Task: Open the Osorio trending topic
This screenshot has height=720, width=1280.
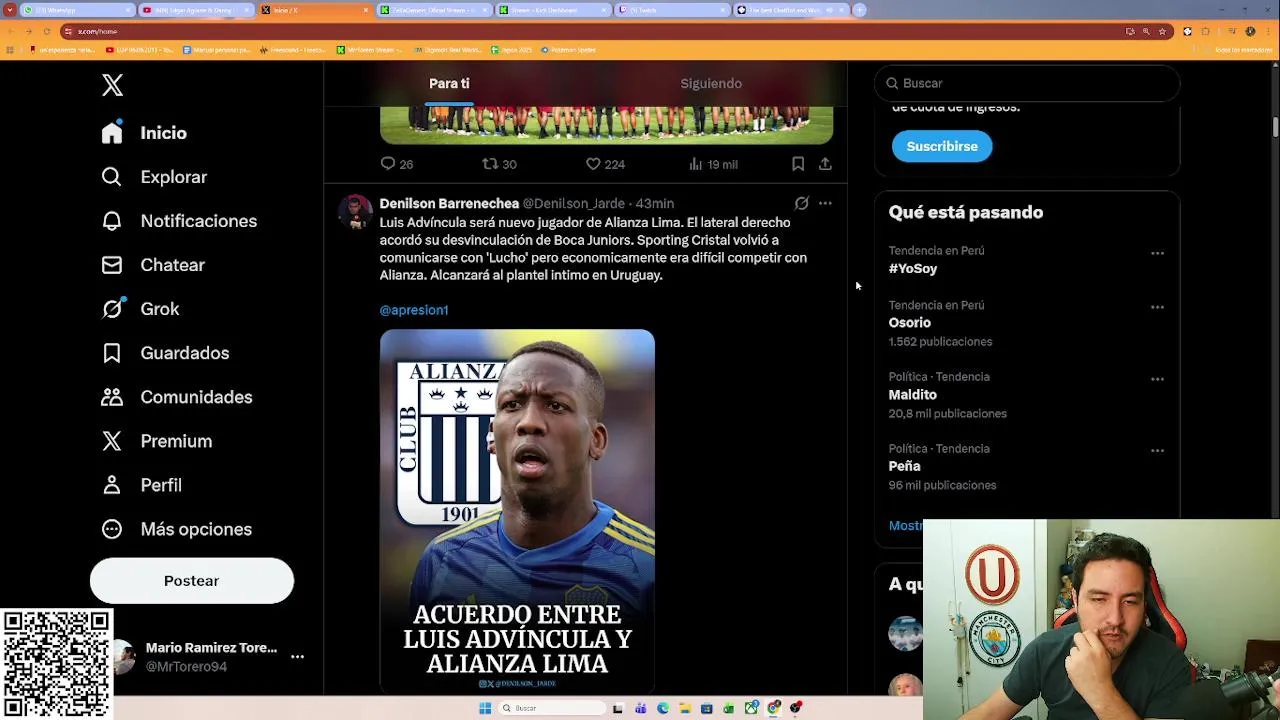Action: point(910,323)
